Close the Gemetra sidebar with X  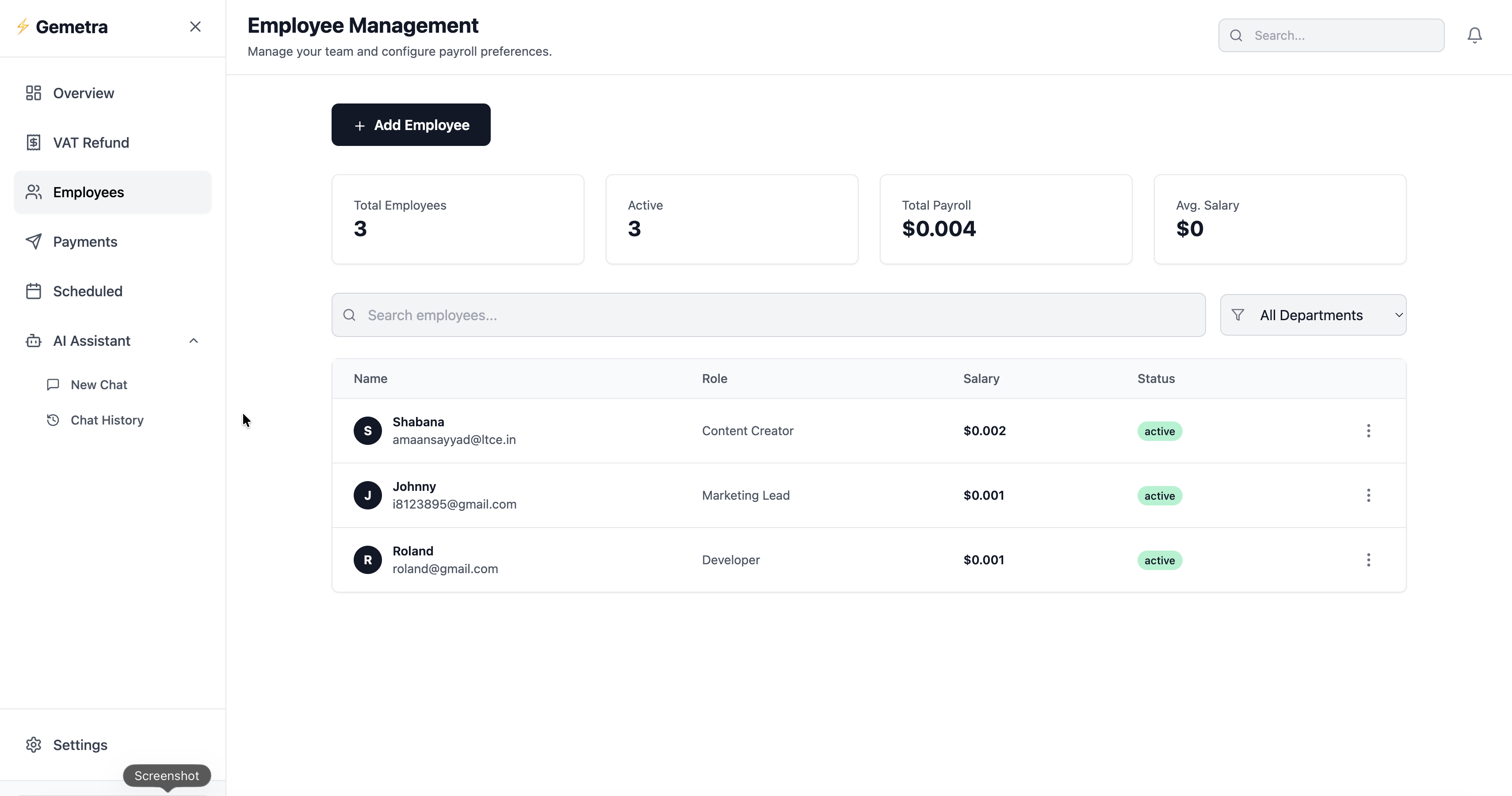195,27
